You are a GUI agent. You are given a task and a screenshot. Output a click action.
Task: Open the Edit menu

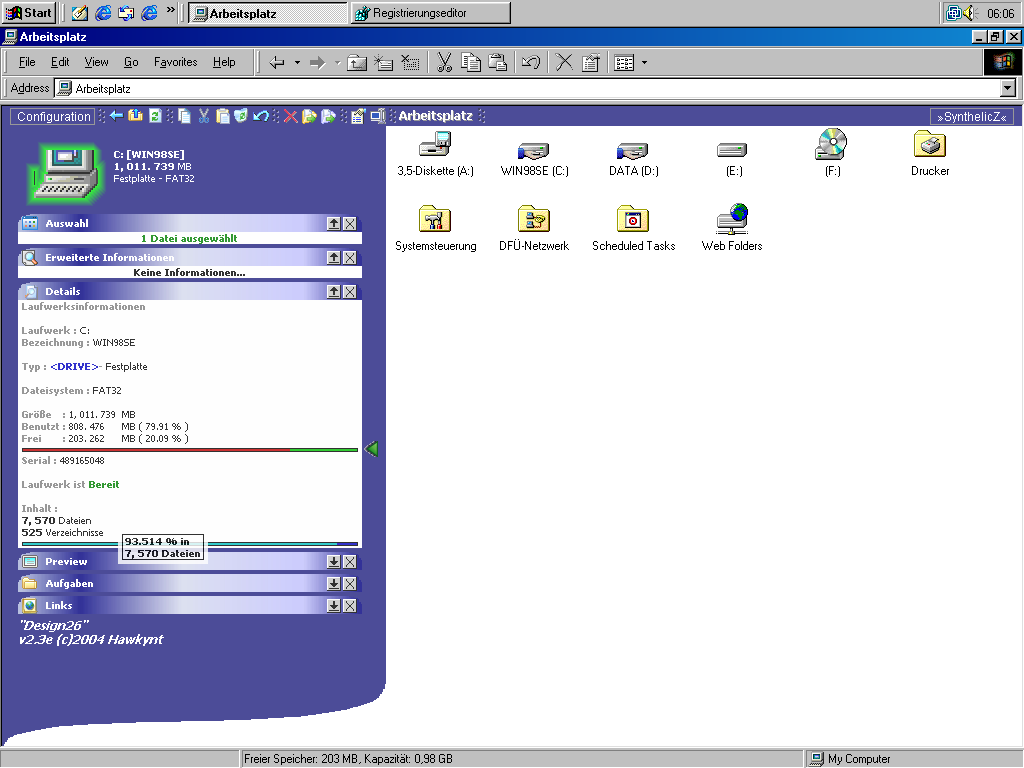tap(60, 62)
